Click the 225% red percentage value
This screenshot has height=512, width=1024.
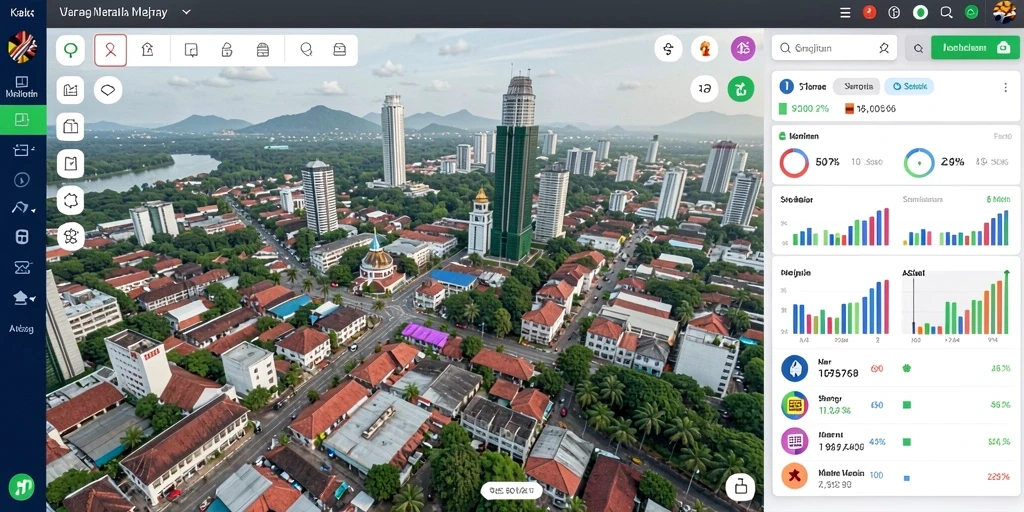click(x=999, y=477)
